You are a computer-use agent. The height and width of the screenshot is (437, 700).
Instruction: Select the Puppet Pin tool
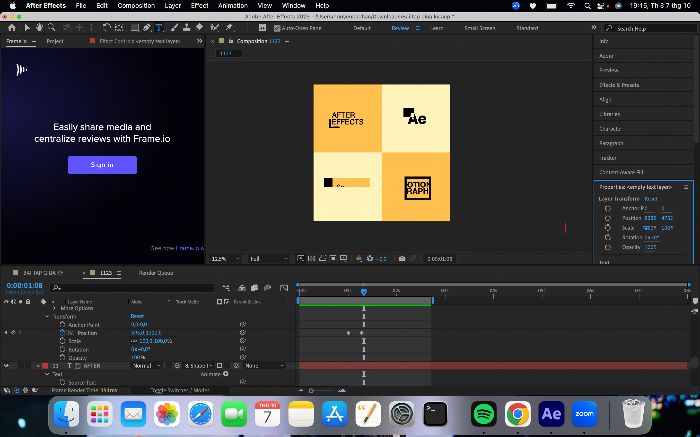(x=229, y=28)
